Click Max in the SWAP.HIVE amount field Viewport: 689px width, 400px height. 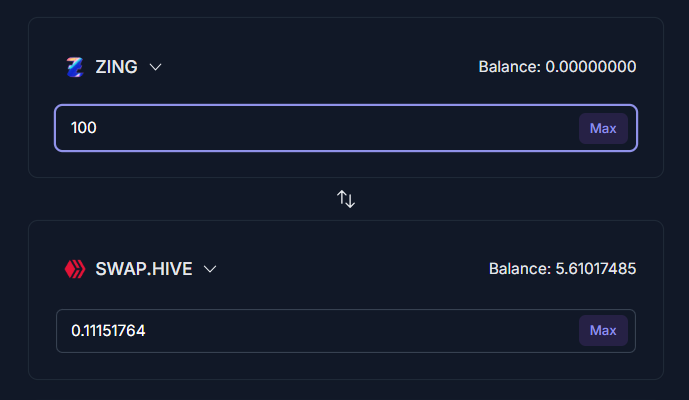[603, 331]
